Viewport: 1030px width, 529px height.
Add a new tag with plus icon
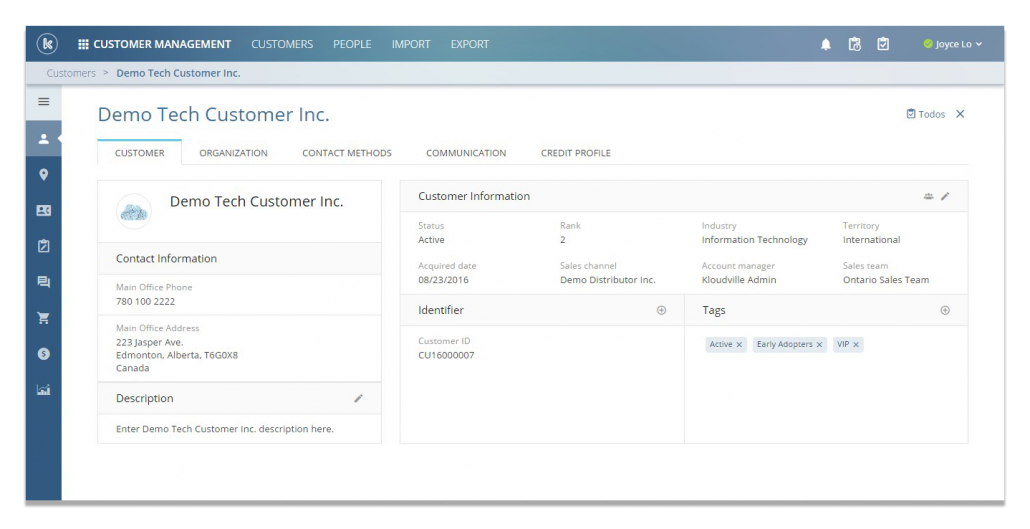click(x=945, y=310)
